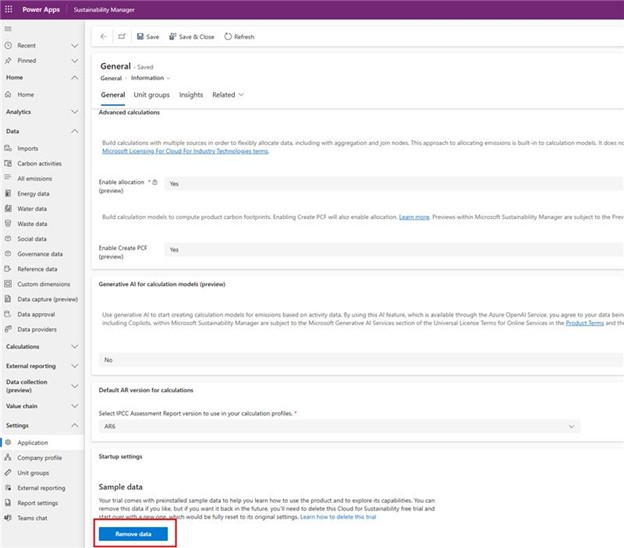
Task: Go back using the arrow icon
Action: tap(103, 37)
